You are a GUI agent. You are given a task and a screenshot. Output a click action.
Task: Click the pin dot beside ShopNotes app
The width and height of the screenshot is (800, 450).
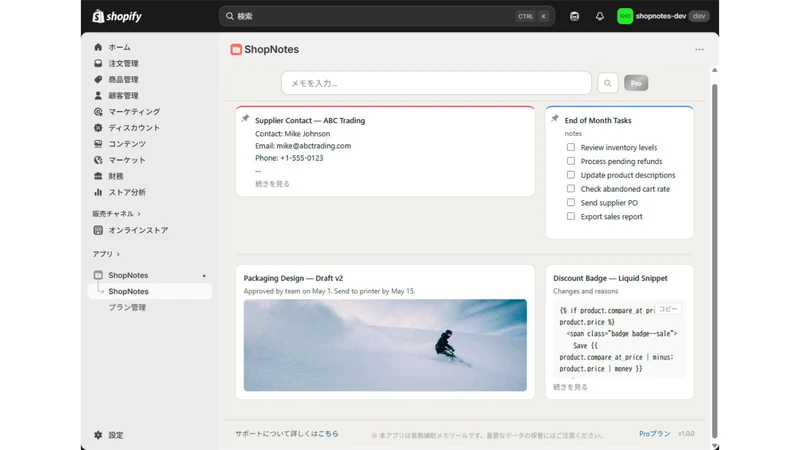tap(204, 276)
